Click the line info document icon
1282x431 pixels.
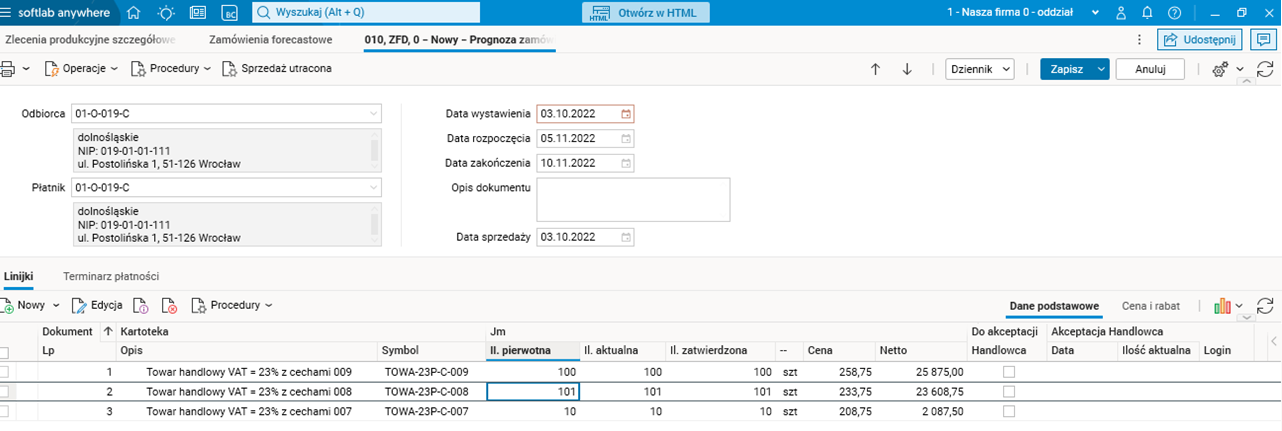[x=141, y=305]
